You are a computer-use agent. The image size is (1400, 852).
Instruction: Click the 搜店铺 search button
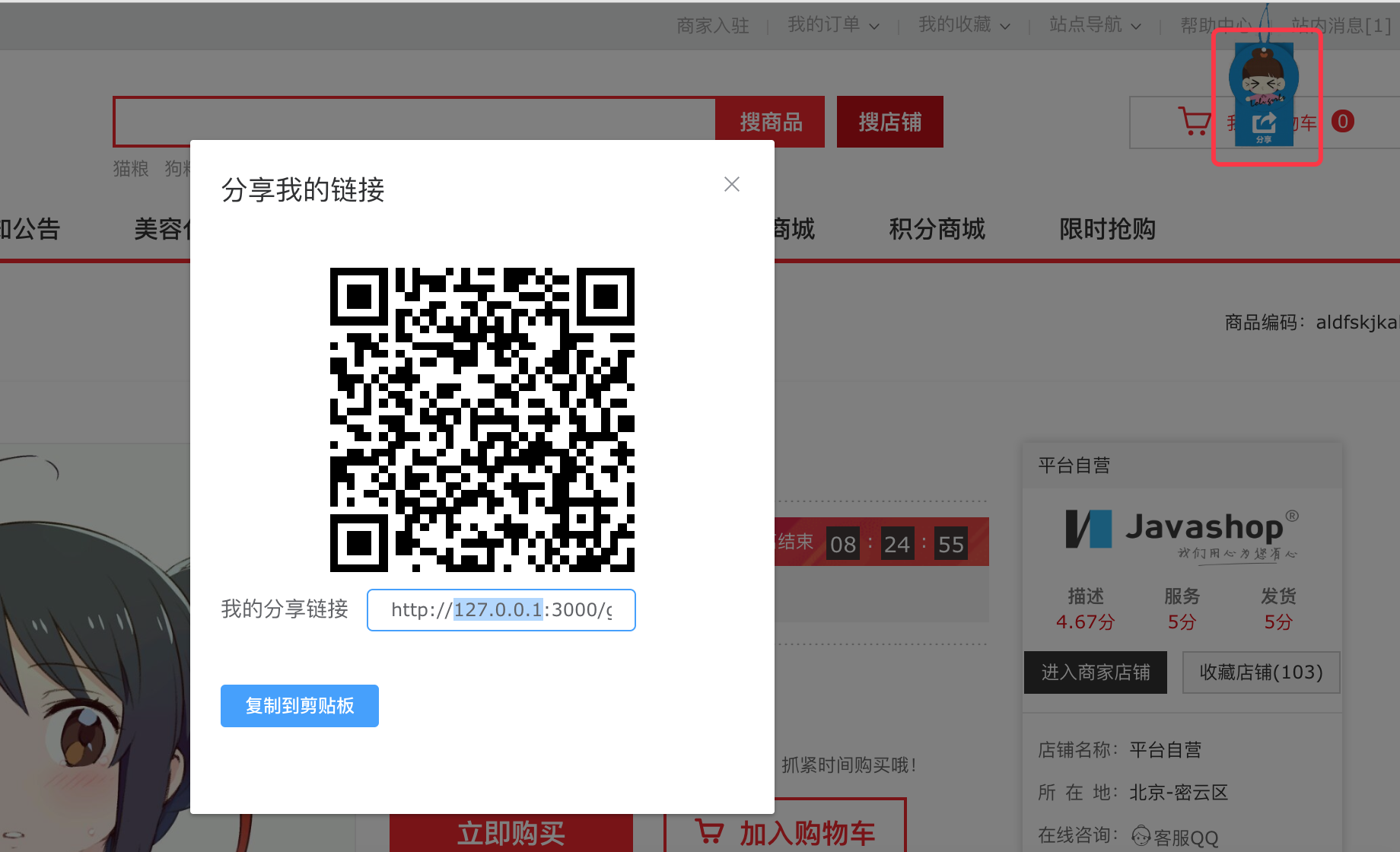tap(890, 122)
